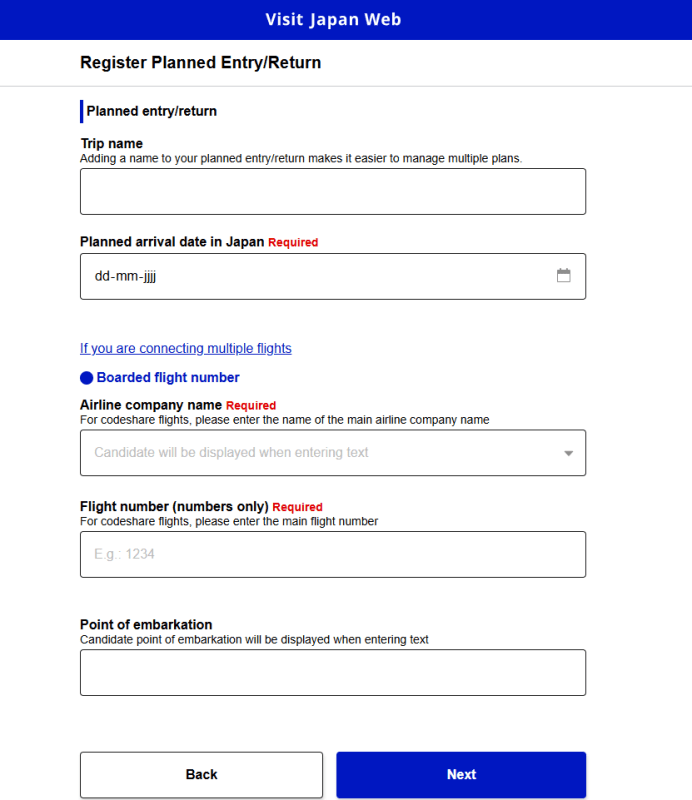The width and height of the screenshot is (692, 800).
Task: Click the Planned arrival date in Japan label
Action: pyautogui.click(x=172, y=241)
